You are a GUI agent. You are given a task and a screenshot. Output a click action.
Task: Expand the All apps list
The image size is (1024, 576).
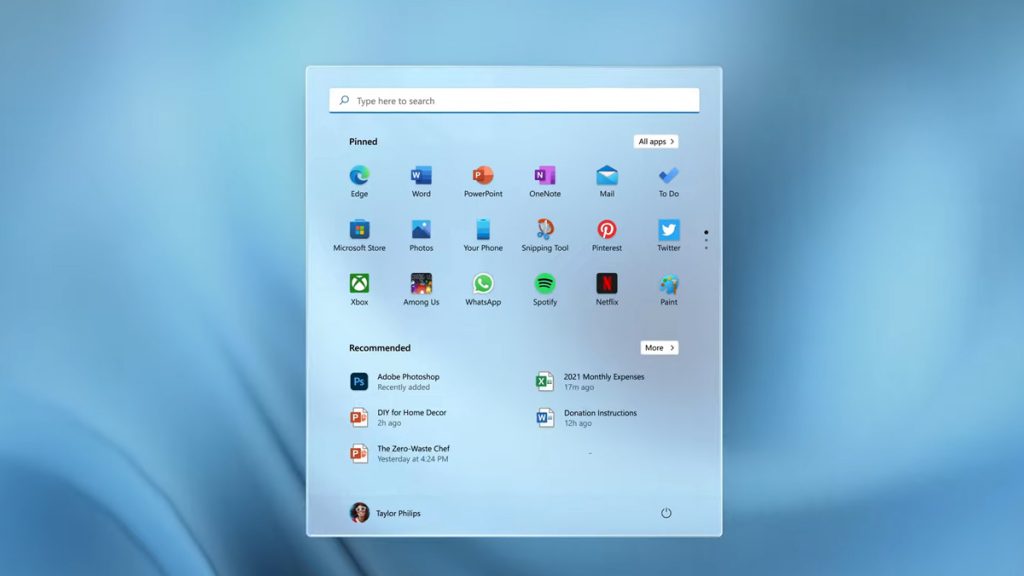pos(656,142)
